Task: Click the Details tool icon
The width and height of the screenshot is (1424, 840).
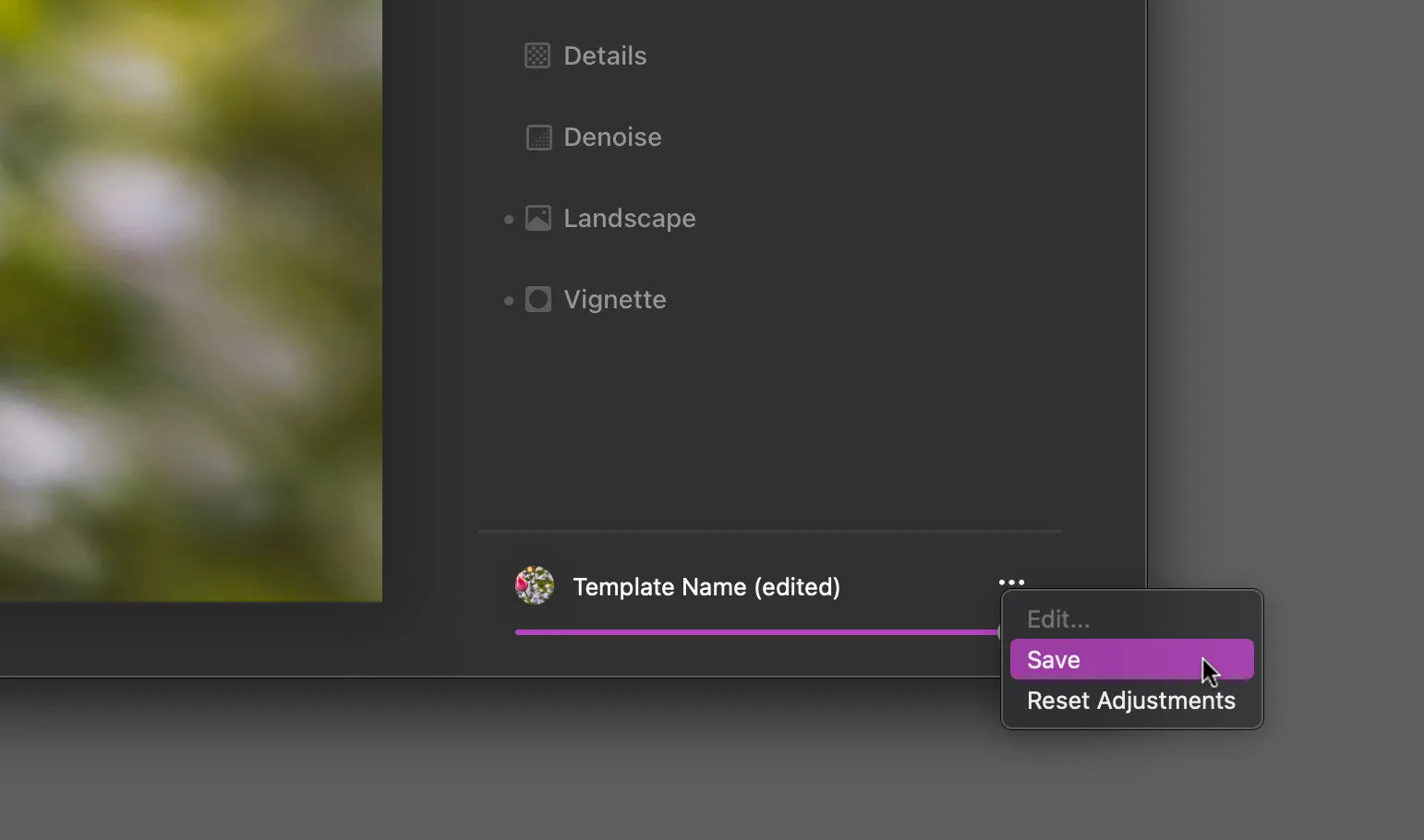Action: 537,56
